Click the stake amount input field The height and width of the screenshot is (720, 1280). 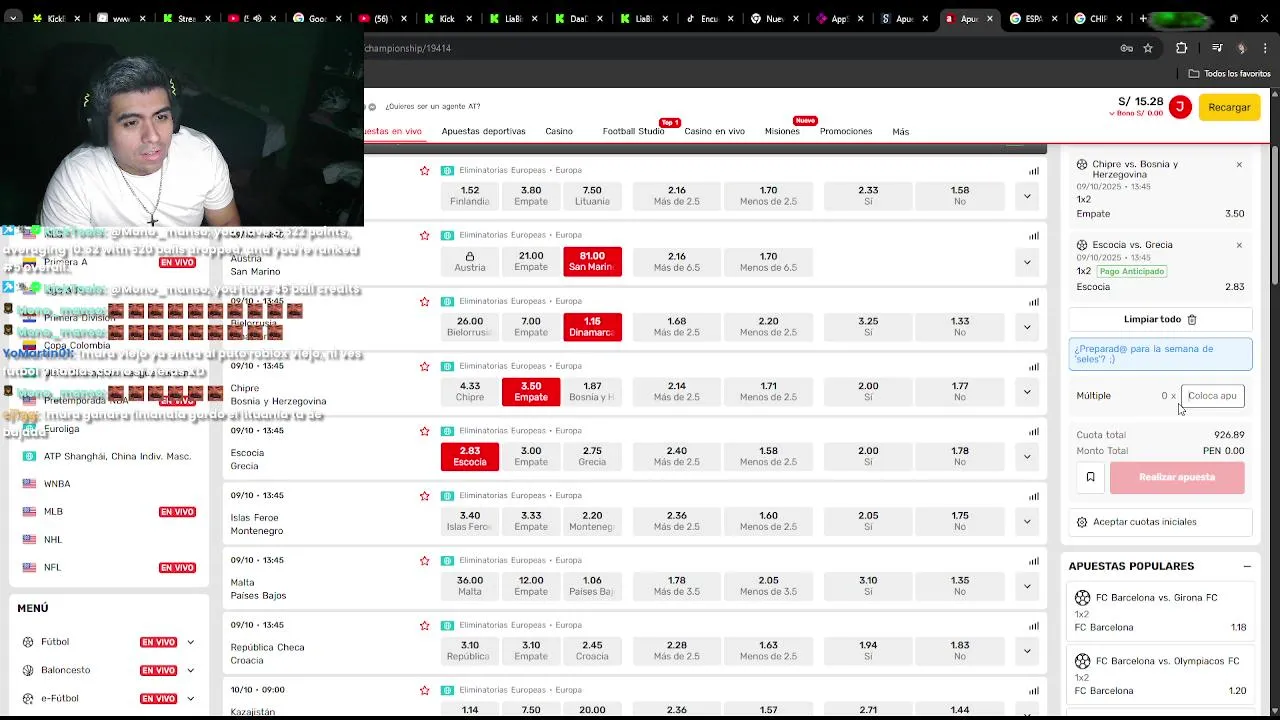coord(1212,396)
